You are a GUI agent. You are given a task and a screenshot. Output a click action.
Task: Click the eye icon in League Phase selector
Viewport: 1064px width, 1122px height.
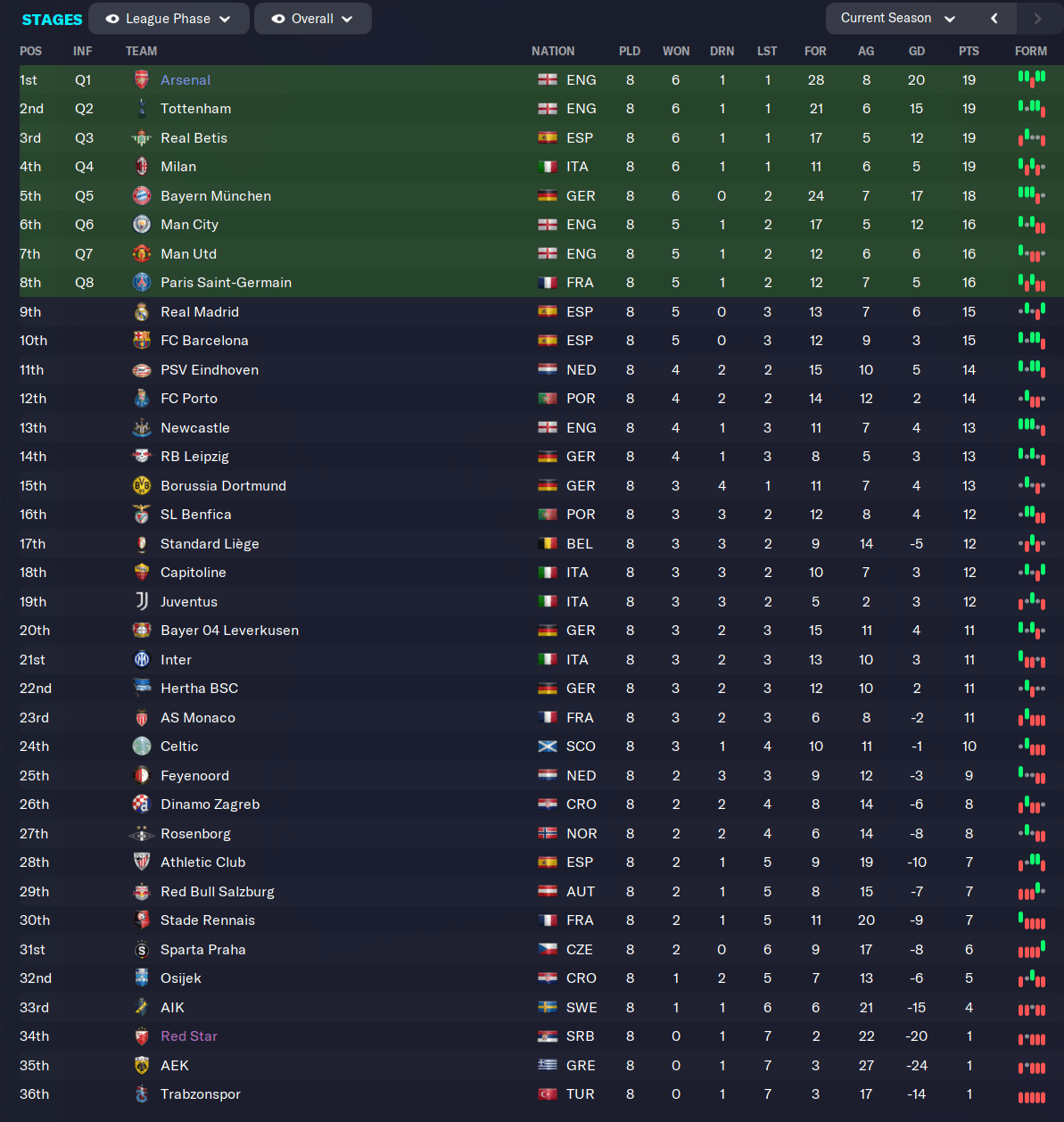pos(112,19)
